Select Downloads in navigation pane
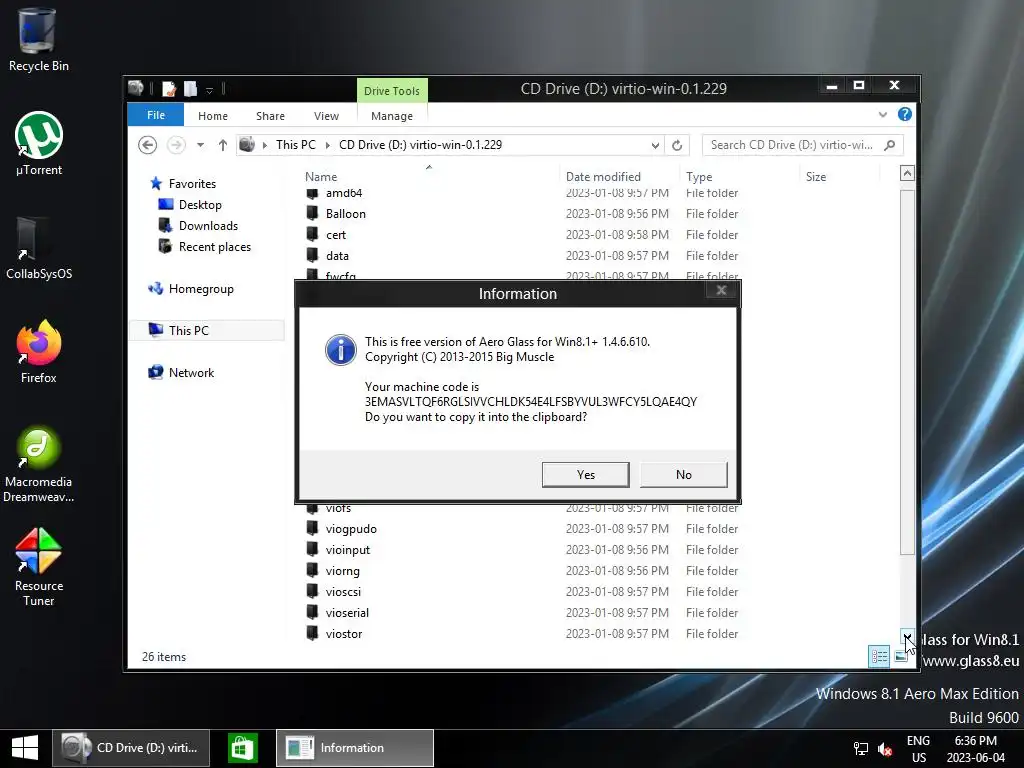 [x=208, y=225]
